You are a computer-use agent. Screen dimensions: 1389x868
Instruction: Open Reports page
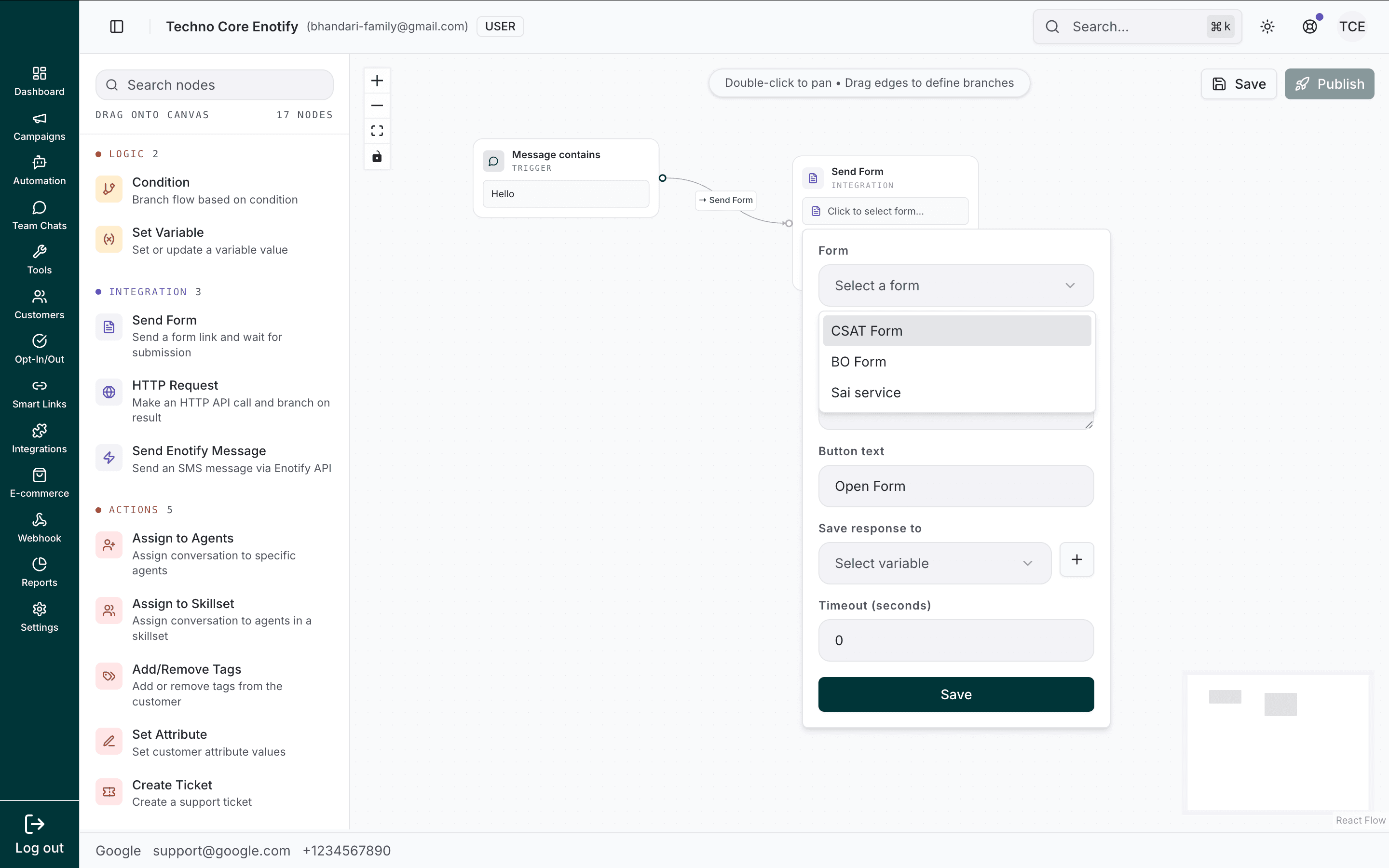[39, 571]
